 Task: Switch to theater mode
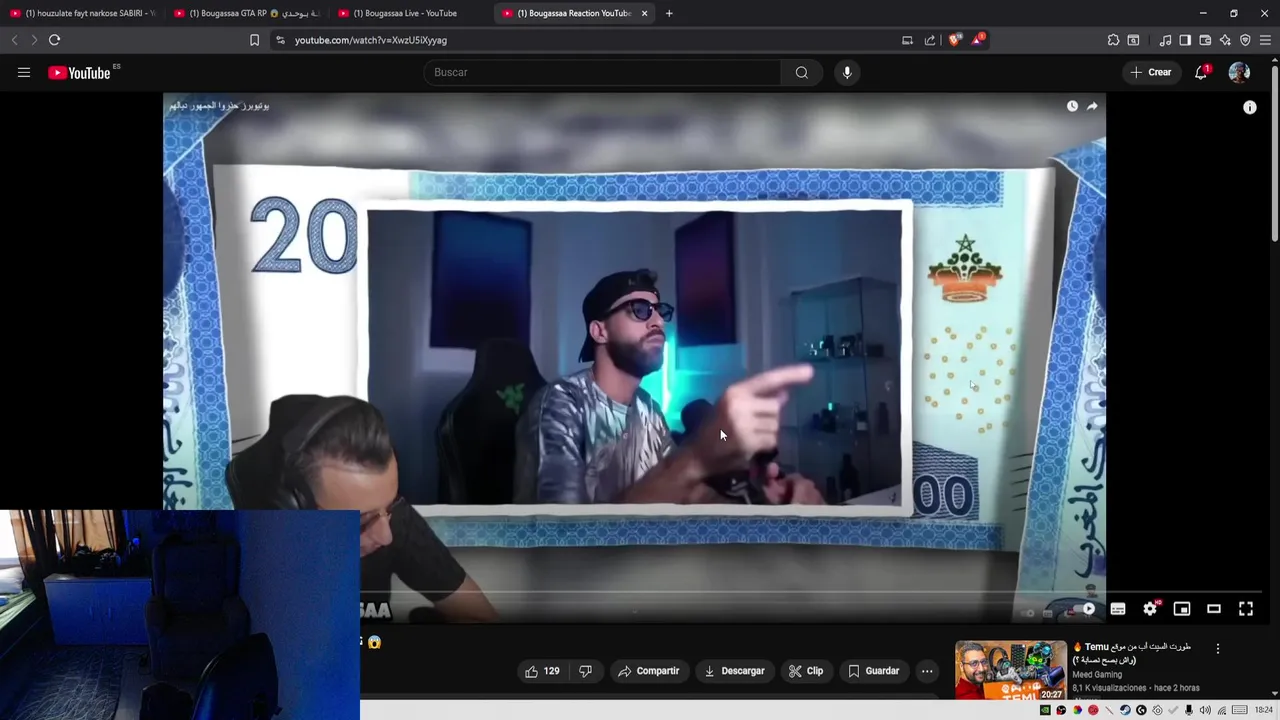1214,608
